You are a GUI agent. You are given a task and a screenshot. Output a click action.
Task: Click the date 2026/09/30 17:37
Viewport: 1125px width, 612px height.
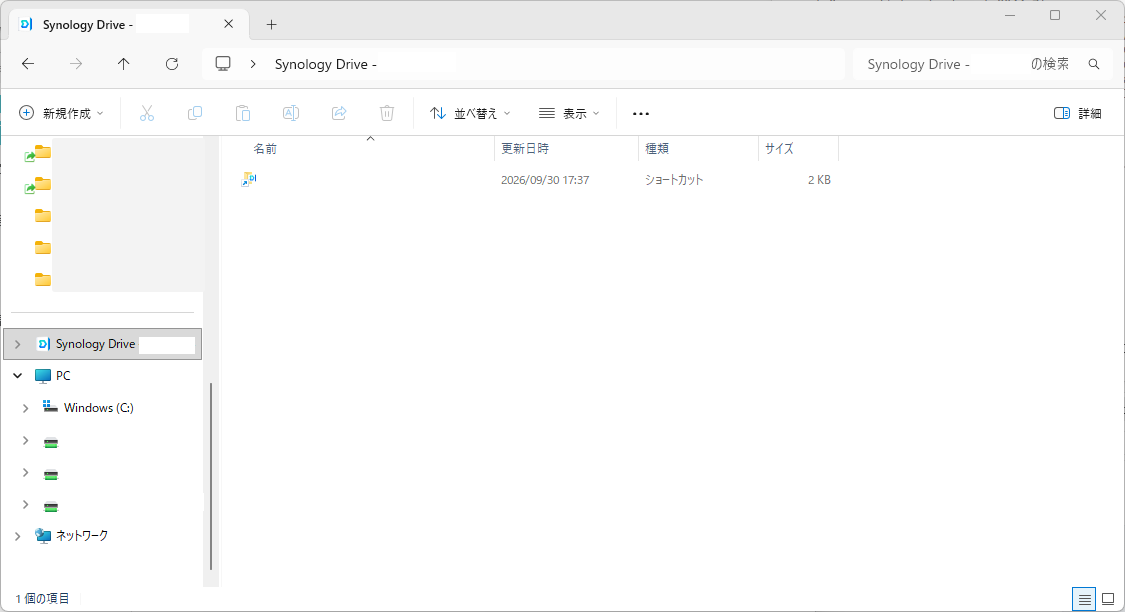pos(545,180)
